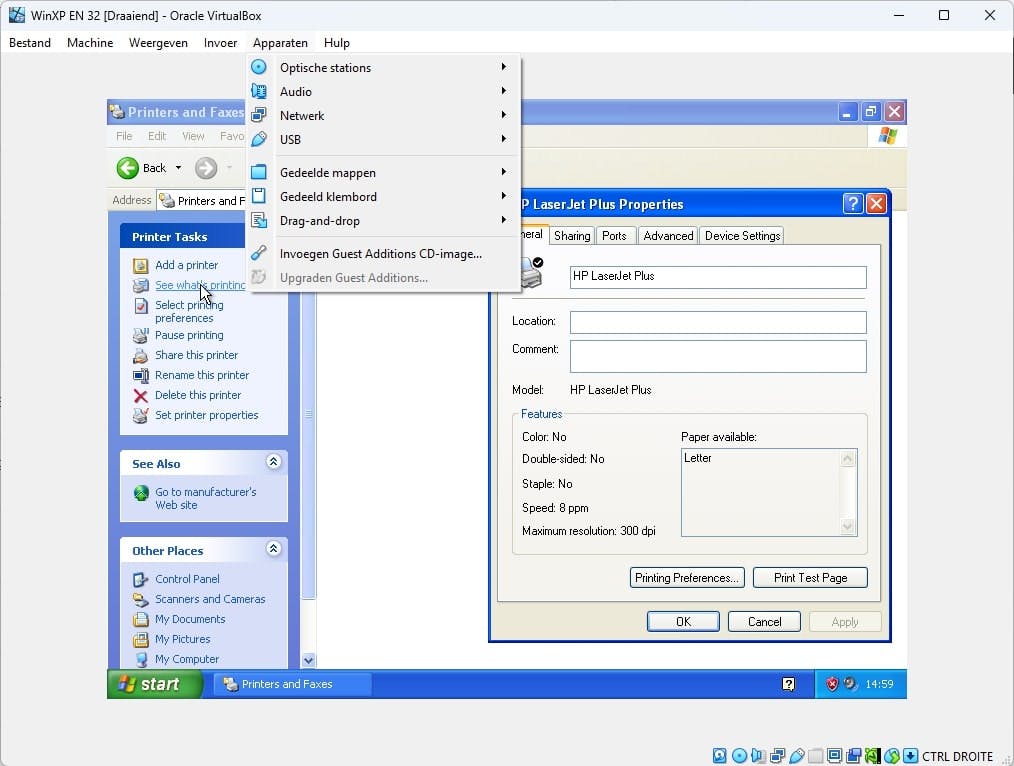
Task: Expand the Gedeelde mappen submenu arrow
Action: pyautogui.click(x=503, y=172)
